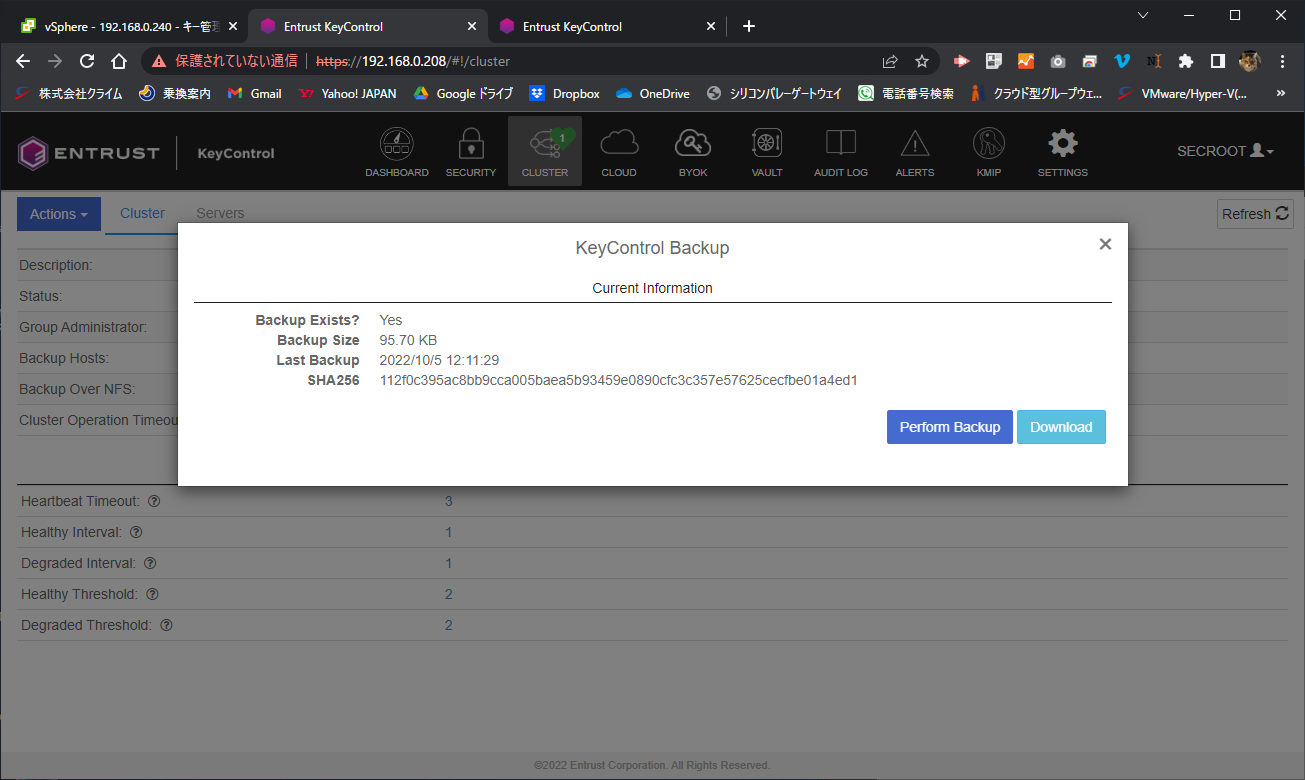Viewport: 1305px width, 780px height.
Task: Open the tab search dropdown arrow
Action: [1143, 15]
